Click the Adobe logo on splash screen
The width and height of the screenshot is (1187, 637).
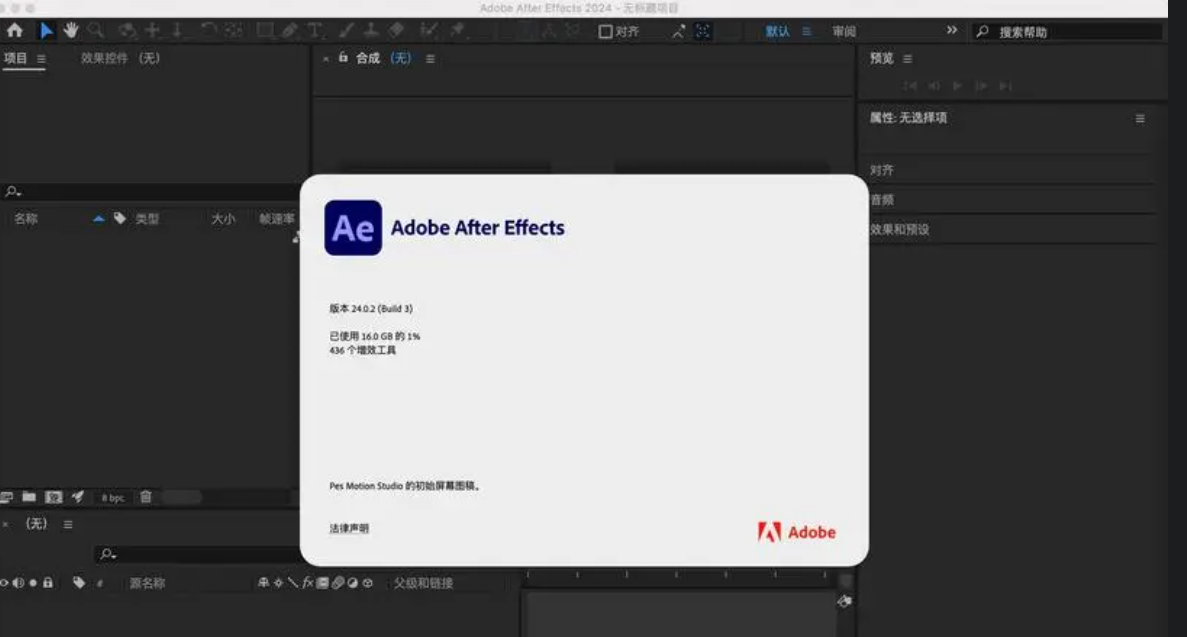[x=796, y=532]
